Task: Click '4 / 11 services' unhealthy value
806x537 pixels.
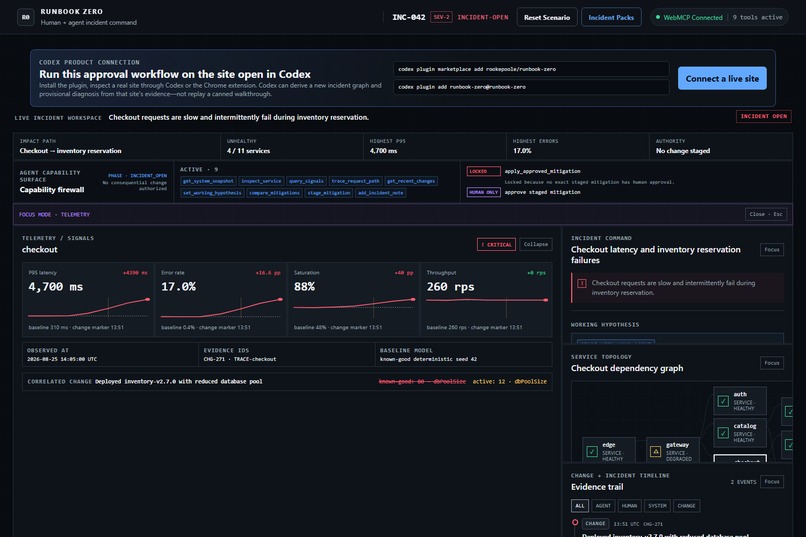Action: [x=248, y=151]
